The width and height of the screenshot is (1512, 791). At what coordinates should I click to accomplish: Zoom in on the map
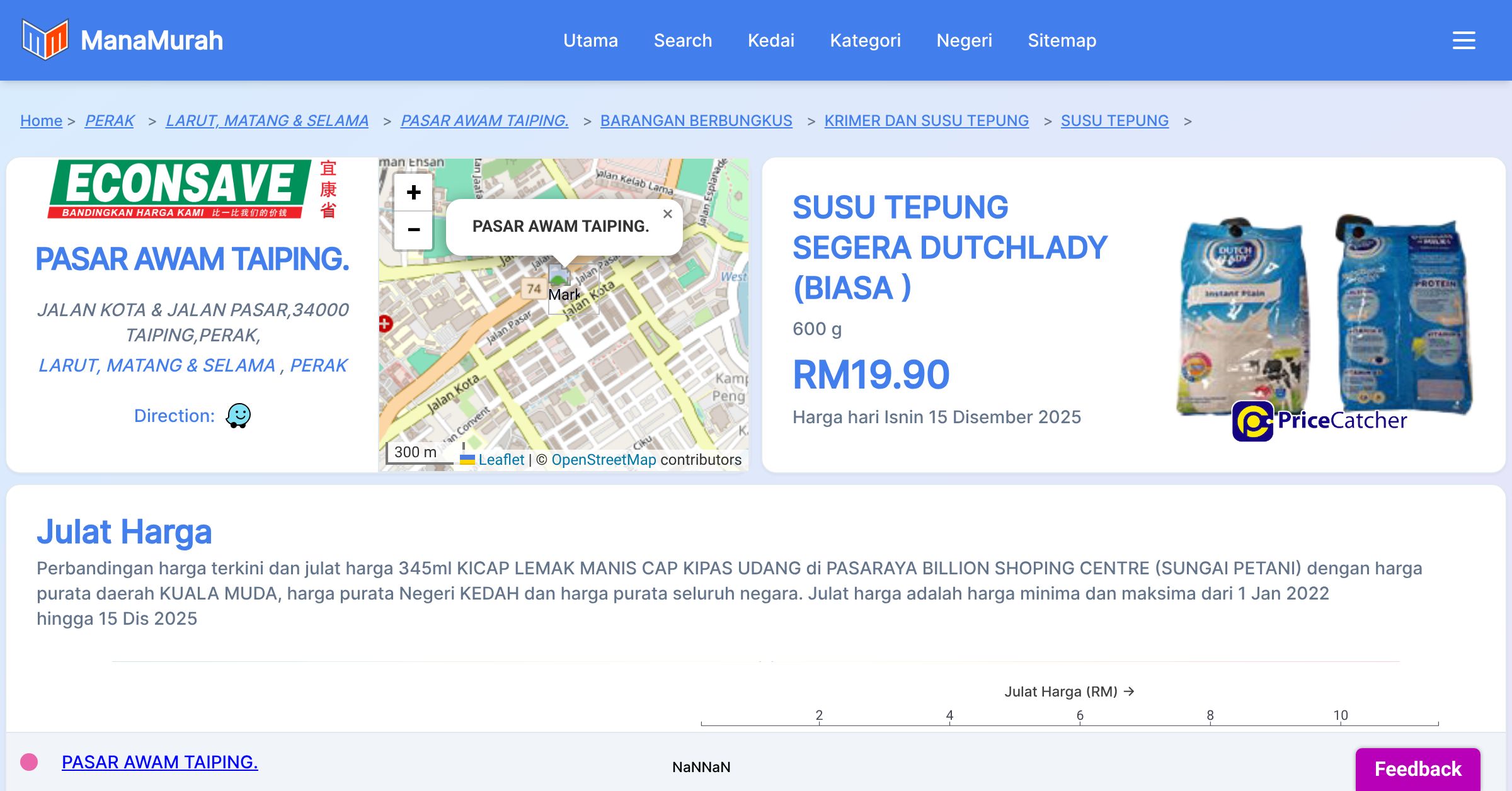point(413,192)
